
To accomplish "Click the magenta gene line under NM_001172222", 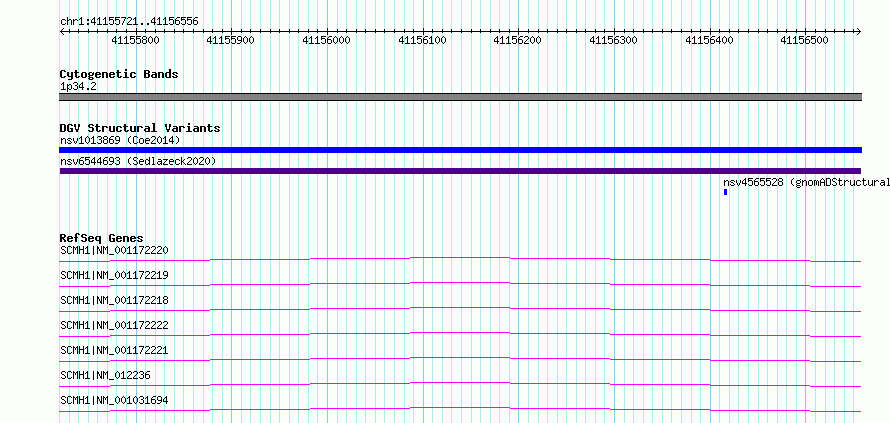I will 460,334.
